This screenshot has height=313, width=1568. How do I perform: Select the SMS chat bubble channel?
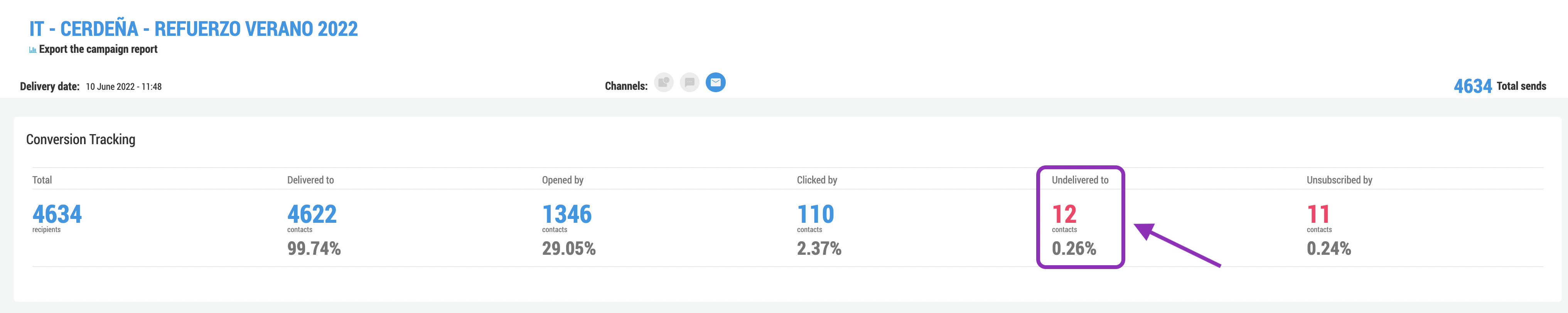689,82
